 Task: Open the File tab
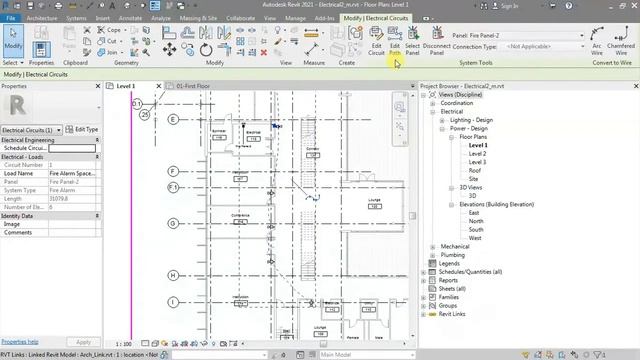[11, 18]
